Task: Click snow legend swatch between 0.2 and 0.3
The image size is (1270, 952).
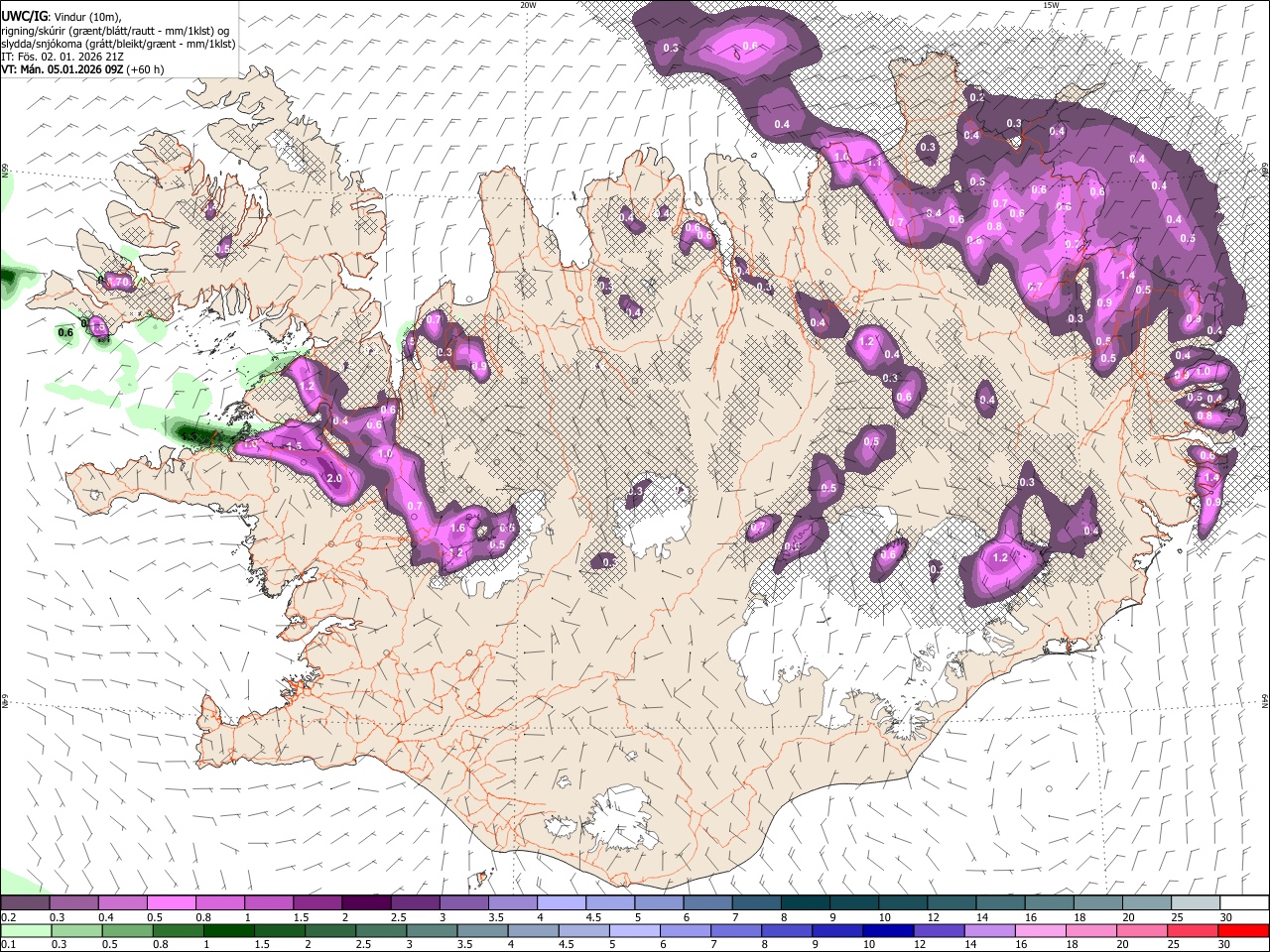Action: (25, 902)
